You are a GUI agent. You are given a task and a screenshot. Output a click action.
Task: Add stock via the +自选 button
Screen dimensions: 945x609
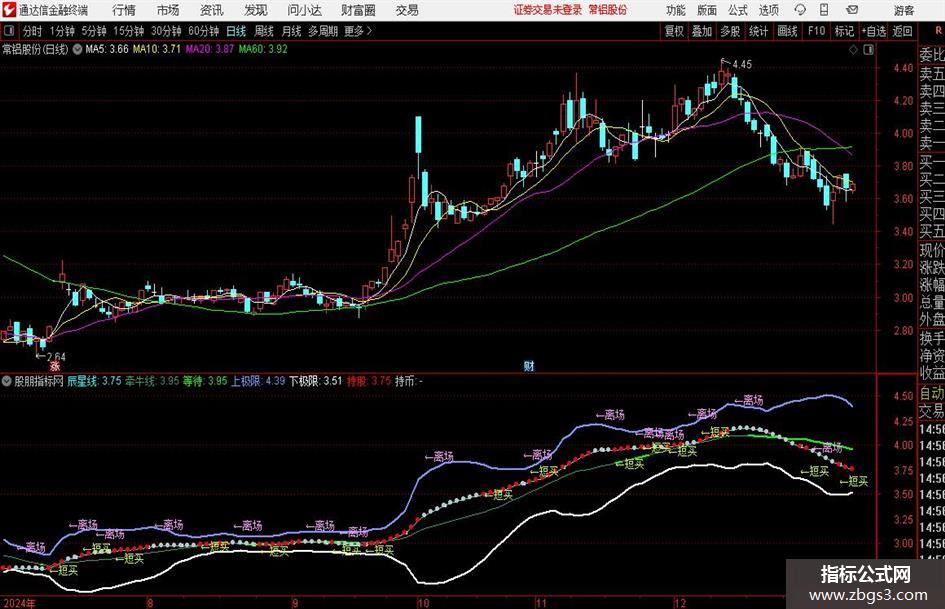[873, 31]
